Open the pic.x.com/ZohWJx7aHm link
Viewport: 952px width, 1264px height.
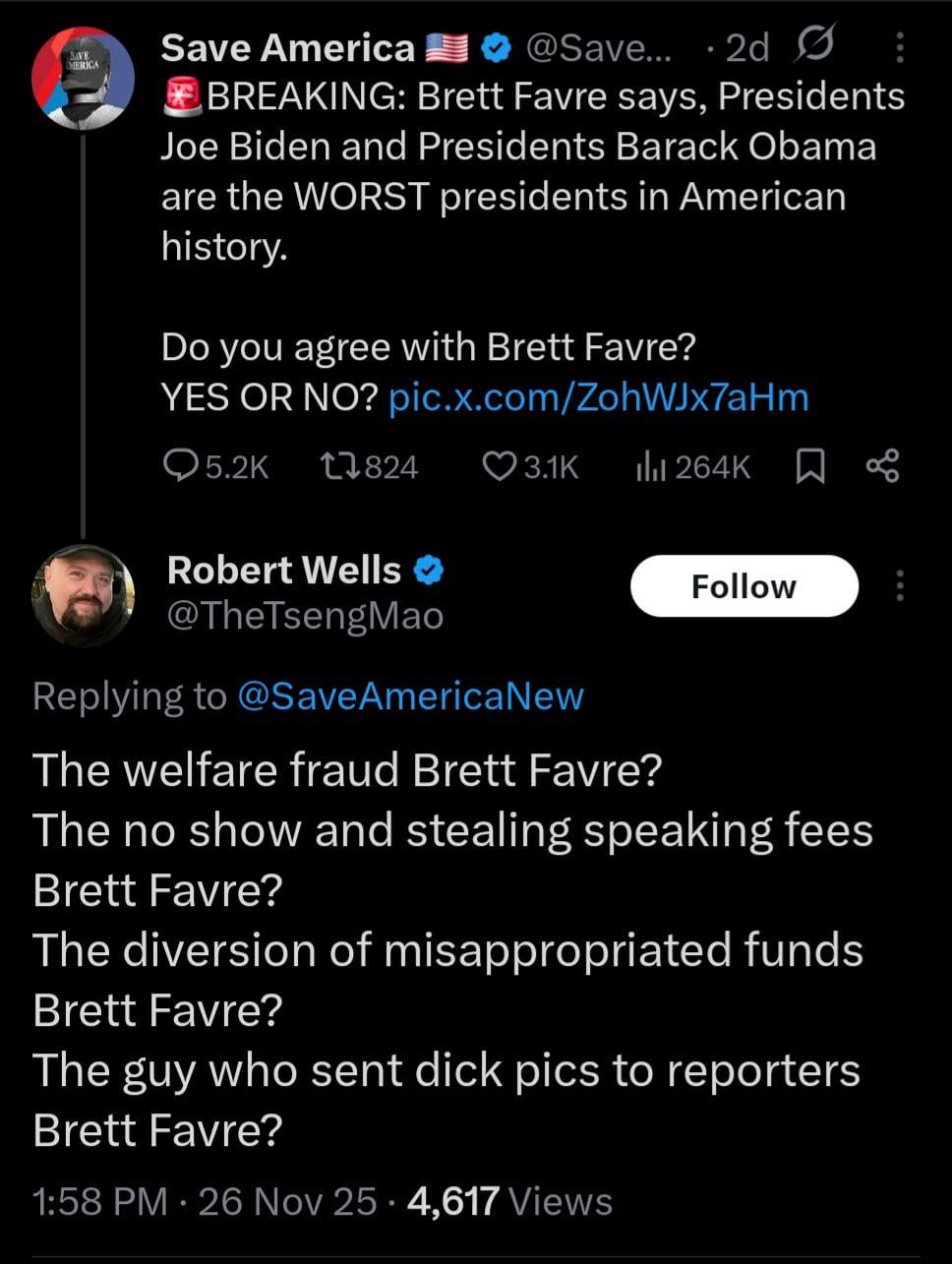coord(599,397)
